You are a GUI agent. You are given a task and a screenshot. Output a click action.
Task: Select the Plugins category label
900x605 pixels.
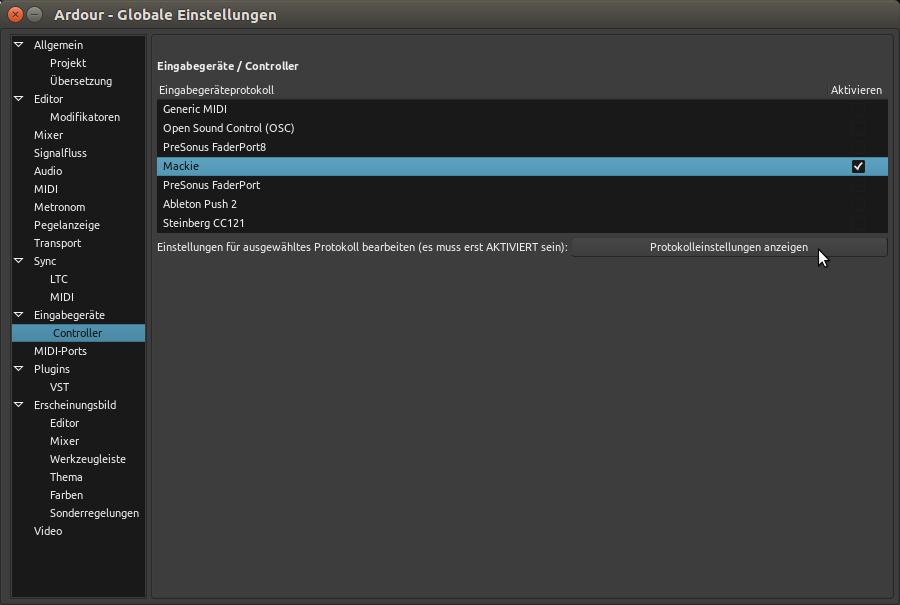tap(52, 369)
